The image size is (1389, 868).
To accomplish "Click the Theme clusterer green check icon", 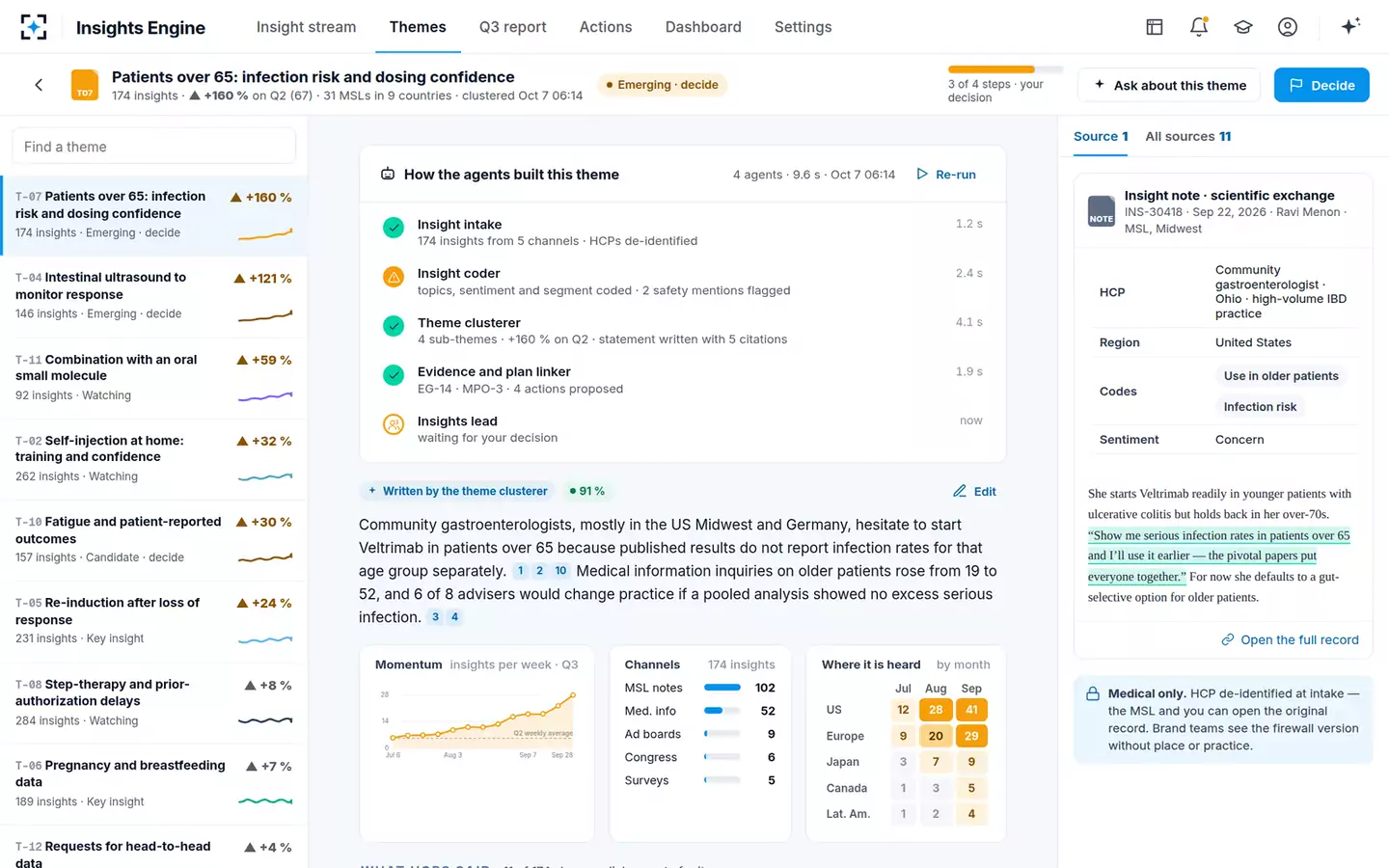I will [x=394, y=326].
